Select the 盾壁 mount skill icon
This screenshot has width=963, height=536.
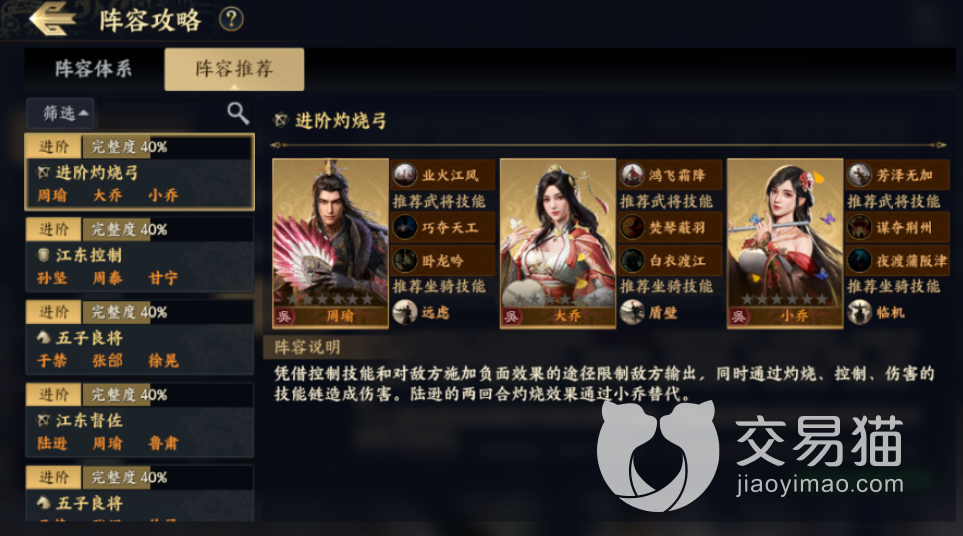pos(632,313)
